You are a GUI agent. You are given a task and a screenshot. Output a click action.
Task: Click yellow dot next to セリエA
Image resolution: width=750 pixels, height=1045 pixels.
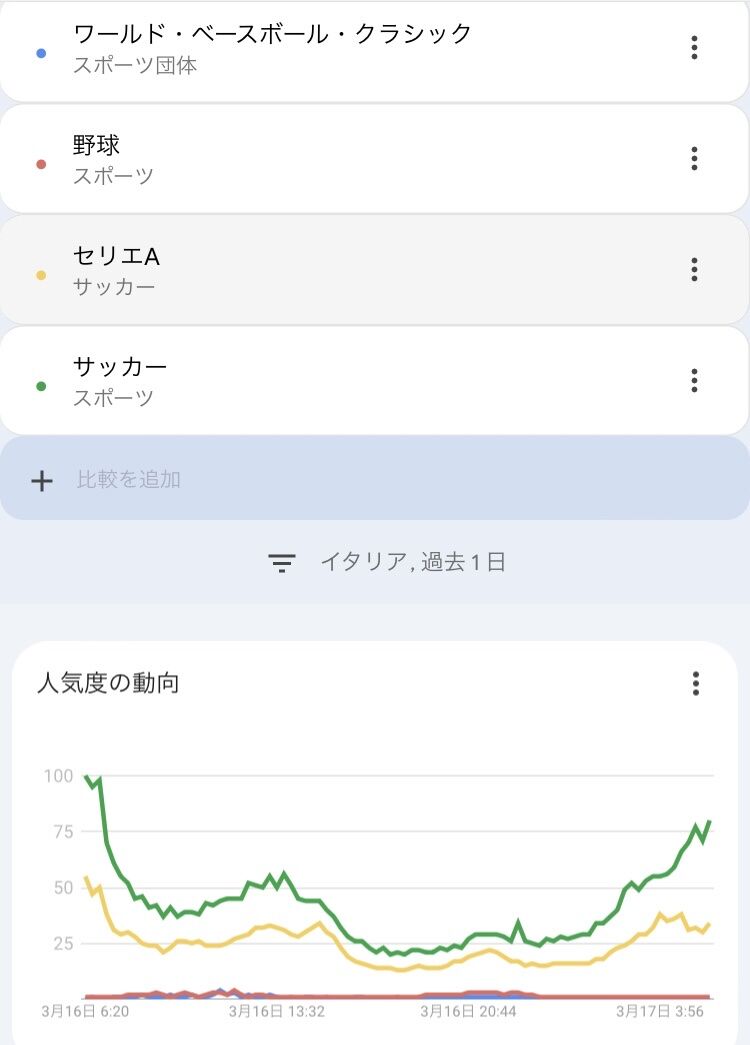(x=41, y=275)
